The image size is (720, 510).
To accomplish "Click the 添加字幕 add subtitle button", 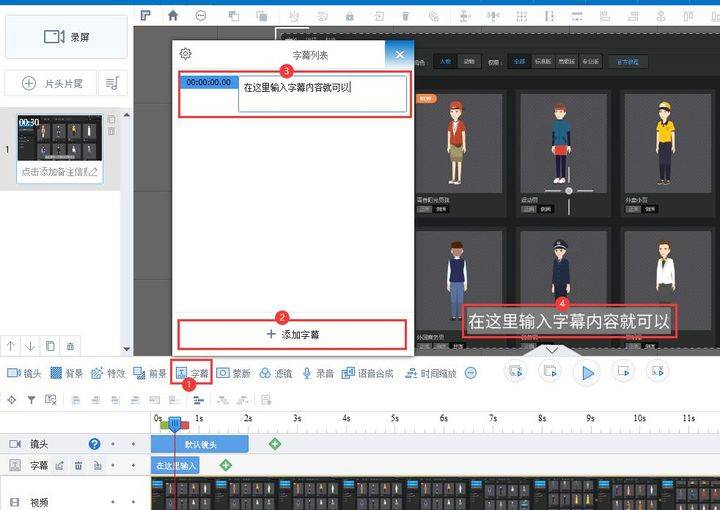I will pyautogui.click(x=293, y=334).
